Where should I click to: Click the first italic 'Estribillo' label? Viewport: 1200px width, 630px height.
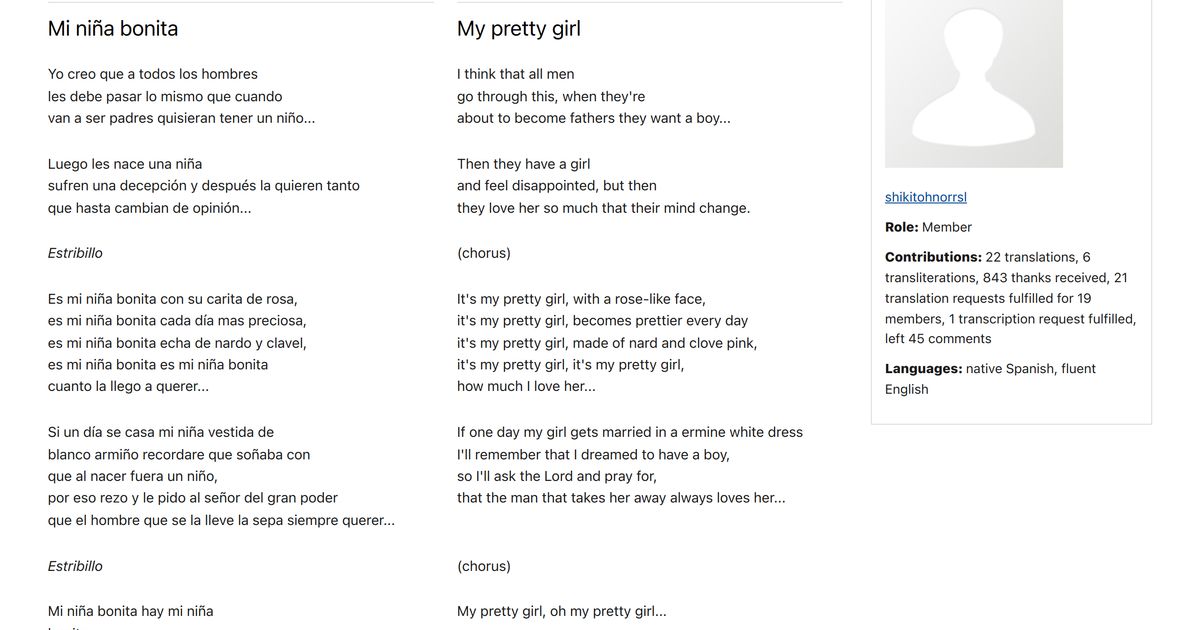pos(75,253)
